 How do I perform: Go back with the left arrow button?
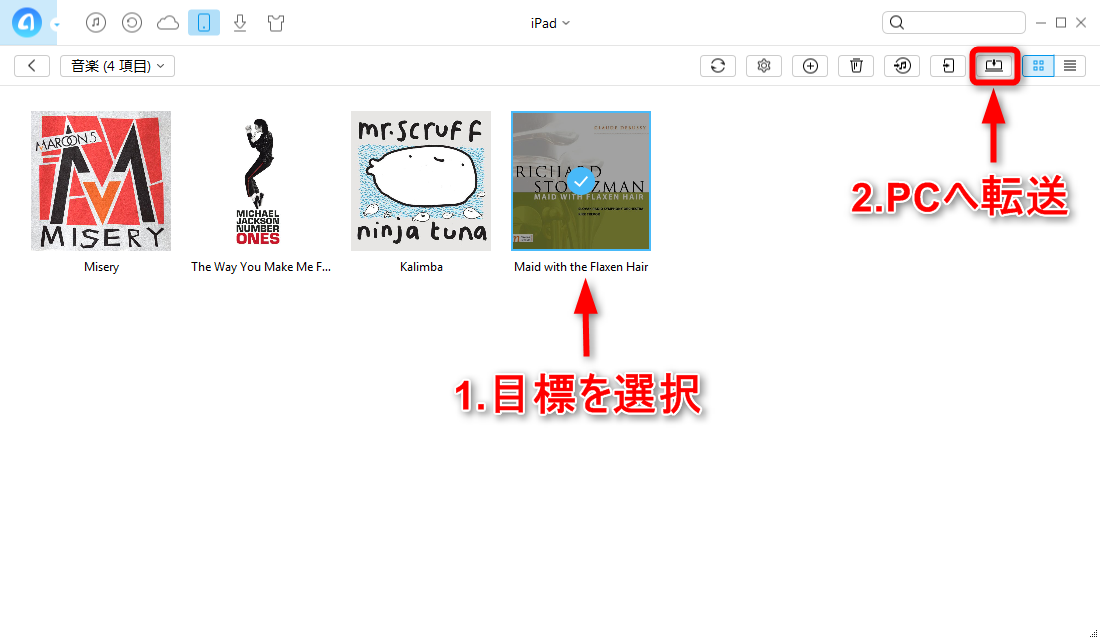32,65
